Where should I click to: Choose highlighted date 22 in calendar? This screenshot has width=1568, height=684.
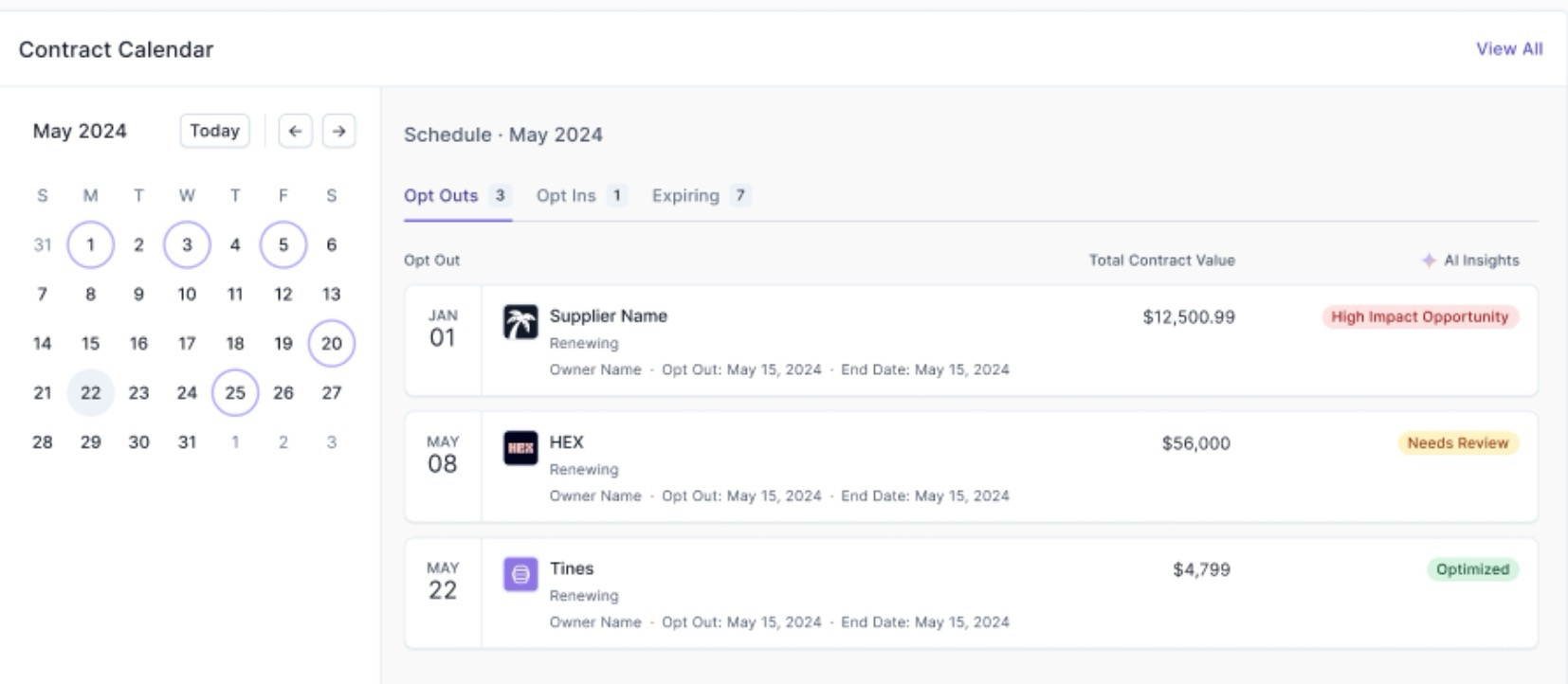click(x=90, y=393)
